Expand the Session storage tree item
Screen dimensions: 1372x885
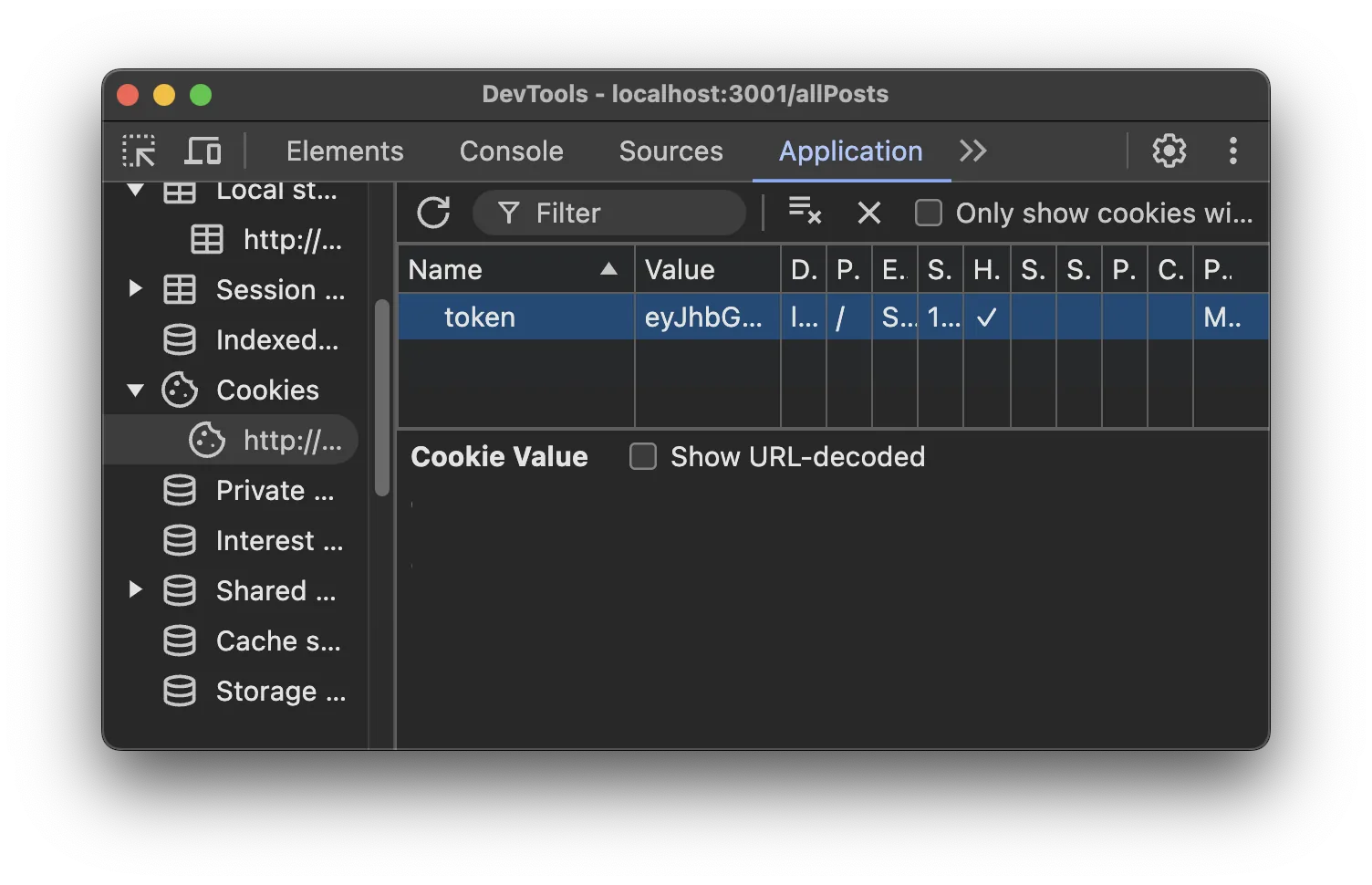coord(136,289)
